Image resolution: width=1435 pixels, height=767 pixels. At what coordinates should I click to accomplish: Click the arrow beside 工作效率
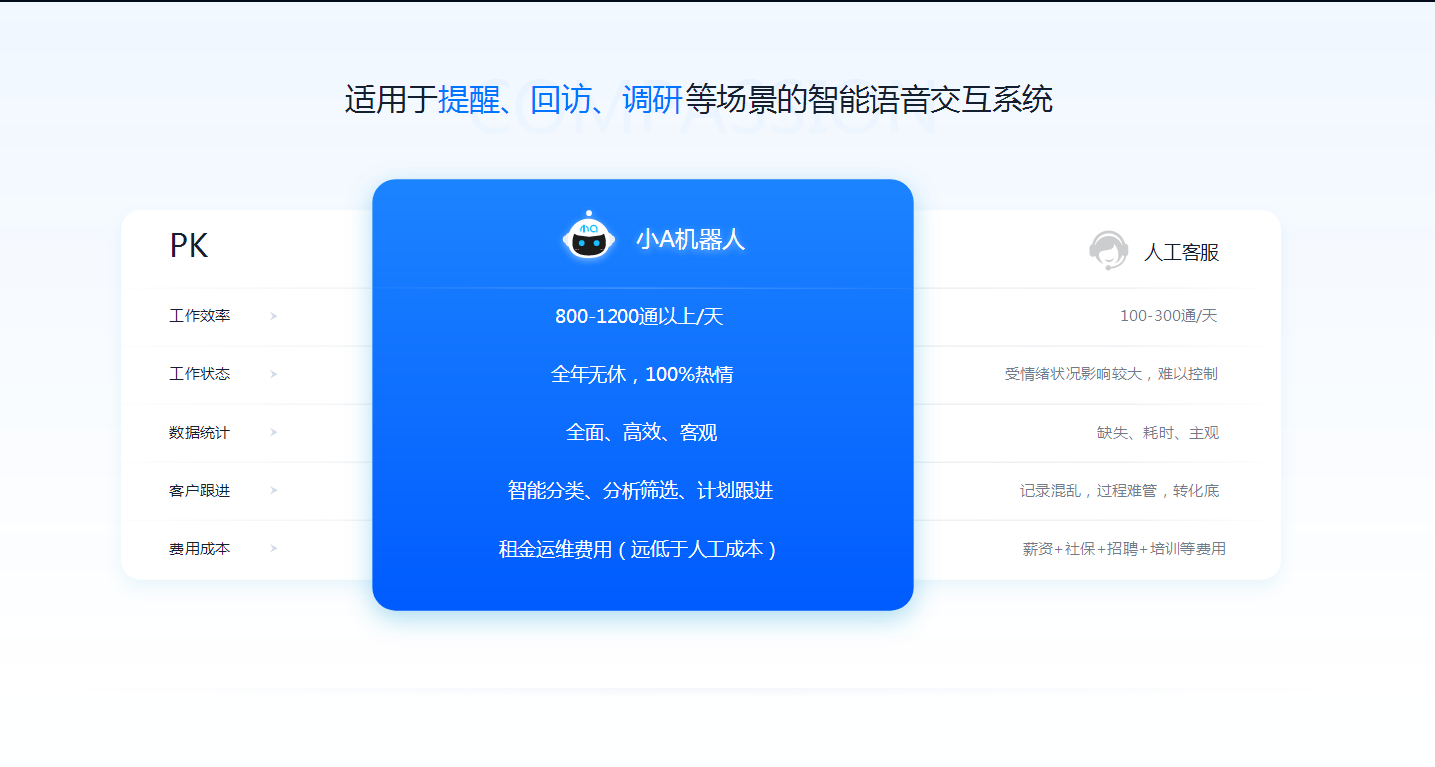click(x=274, y=316)
